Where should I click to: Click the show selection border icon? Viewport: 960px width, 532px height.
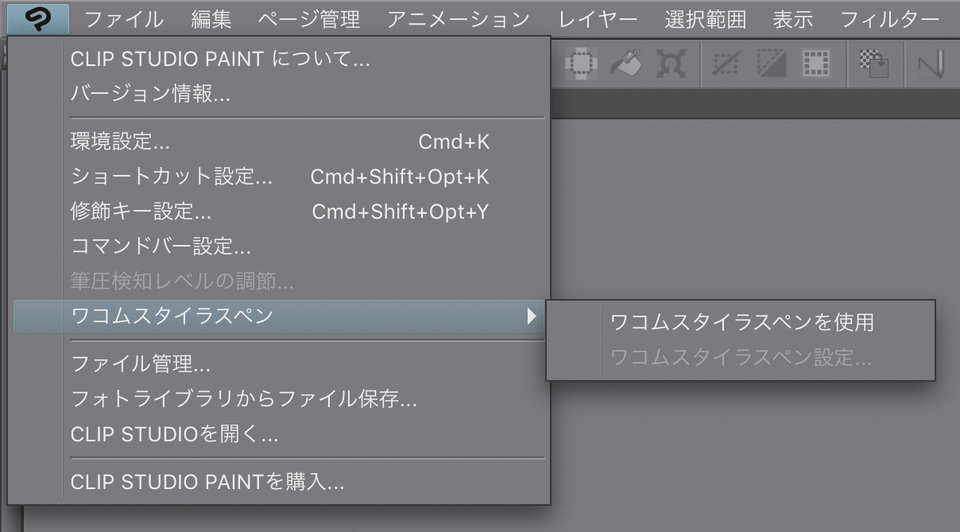(816, 64)
